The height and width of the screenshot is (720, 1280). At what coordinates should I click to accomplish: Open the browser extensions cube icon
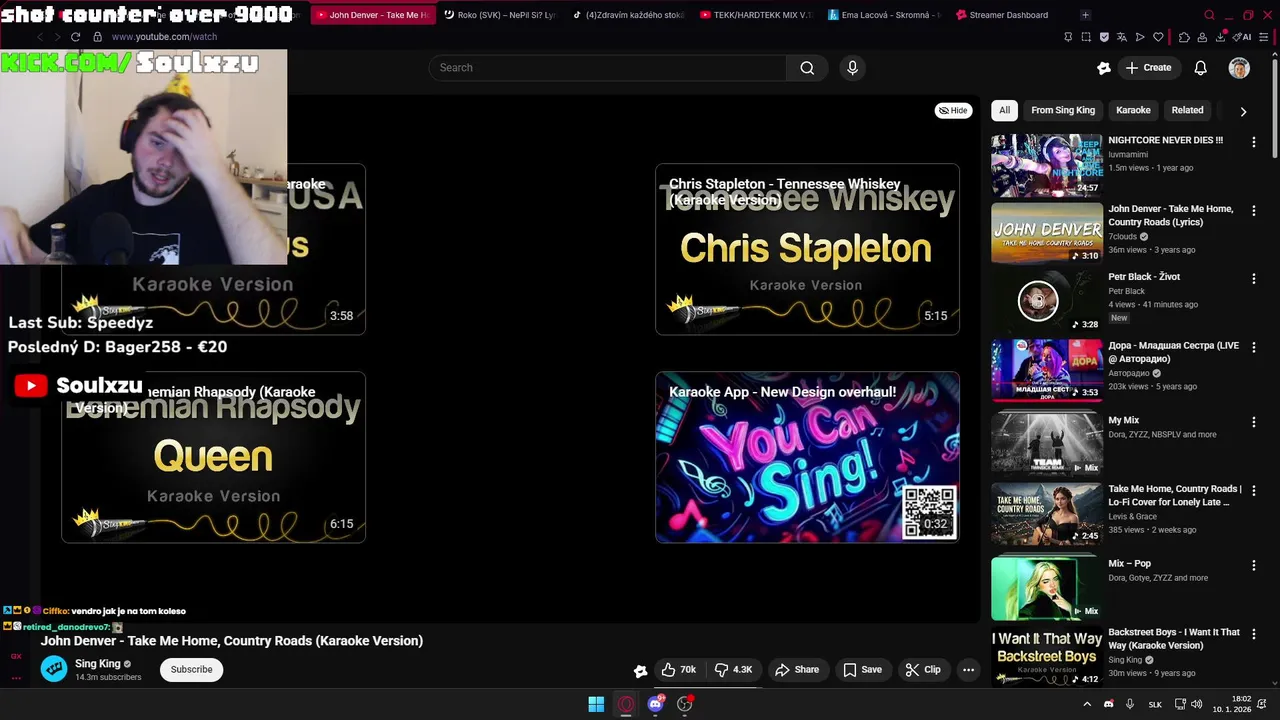(x=1184, y=37)
